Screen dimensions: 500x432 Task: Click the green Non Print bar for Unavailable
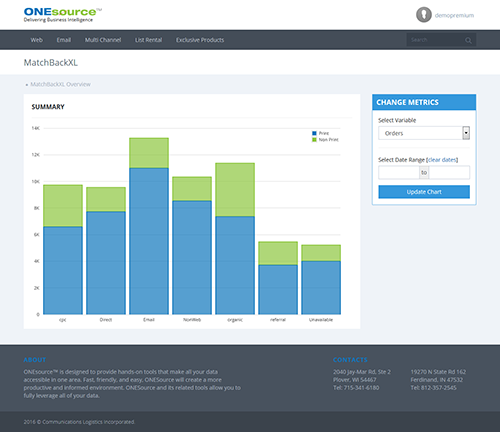click(321, 253)
